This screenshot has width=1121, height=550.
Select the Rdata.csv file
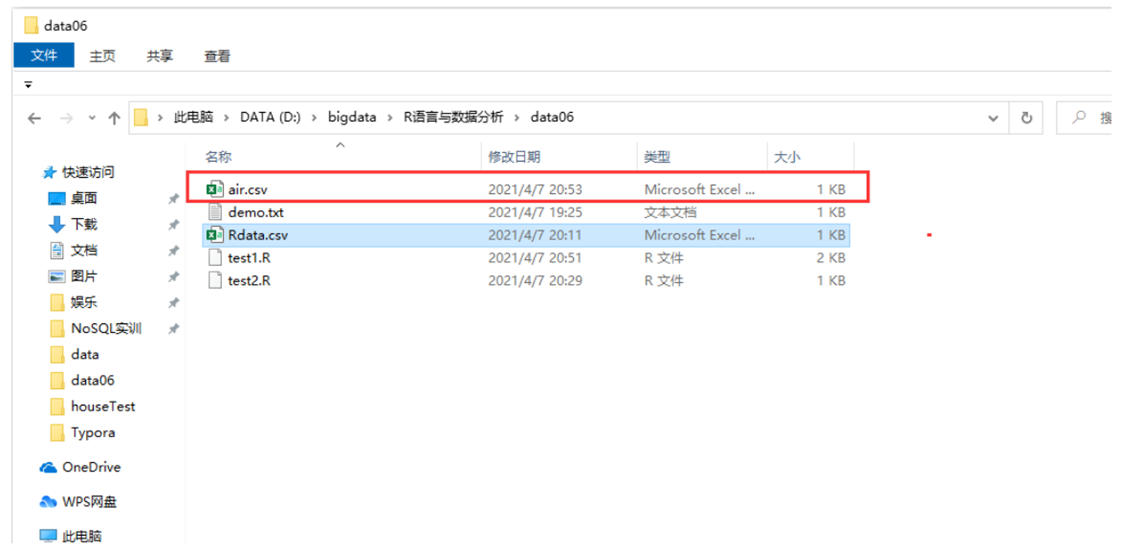527,235
